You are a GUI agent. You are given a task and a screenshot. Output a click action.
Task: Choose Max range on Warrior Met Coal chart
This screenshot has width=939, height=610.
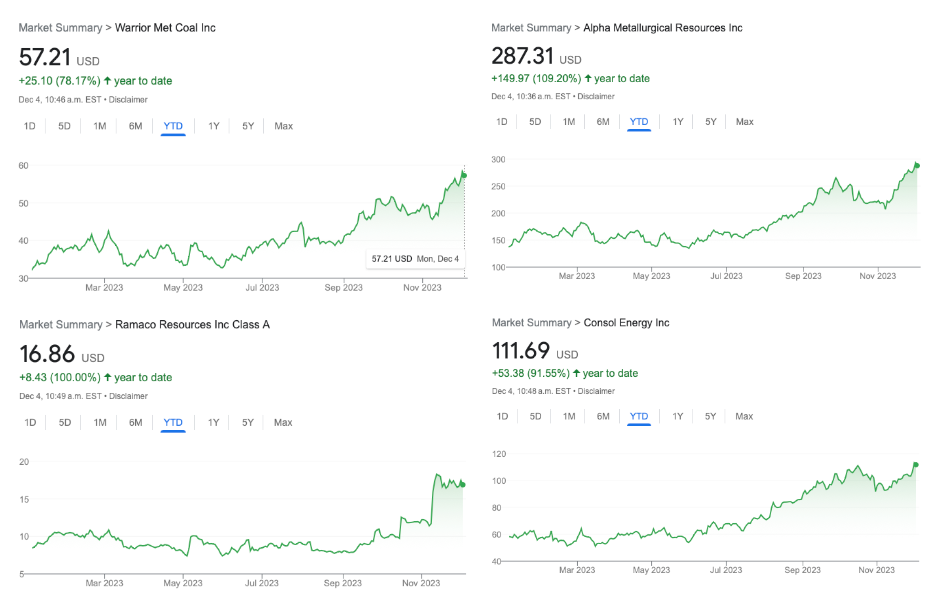(283, 126)
